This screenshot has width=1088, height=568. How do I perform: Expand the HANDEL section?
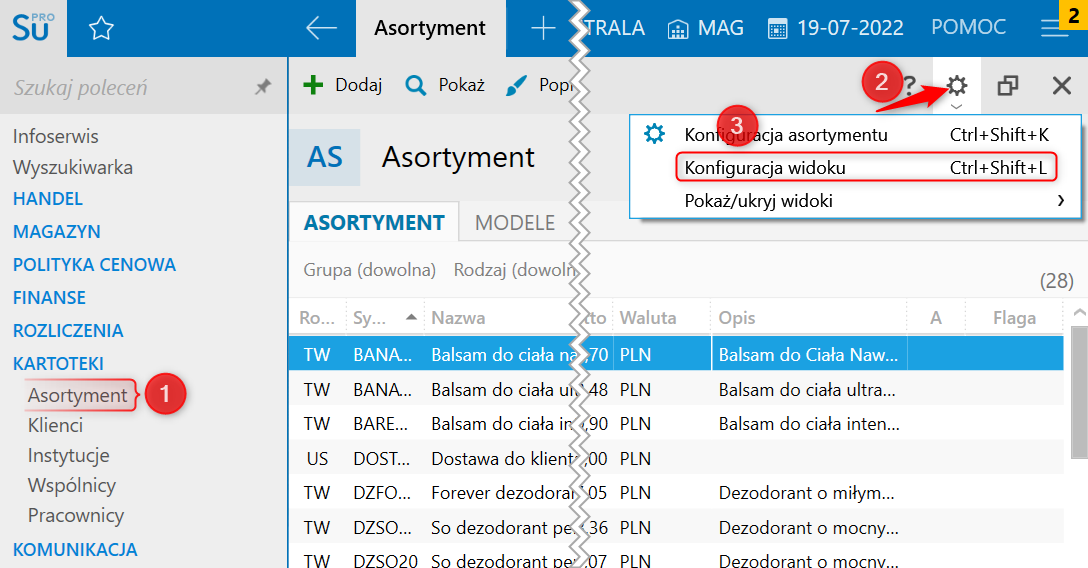pos(48,198)
